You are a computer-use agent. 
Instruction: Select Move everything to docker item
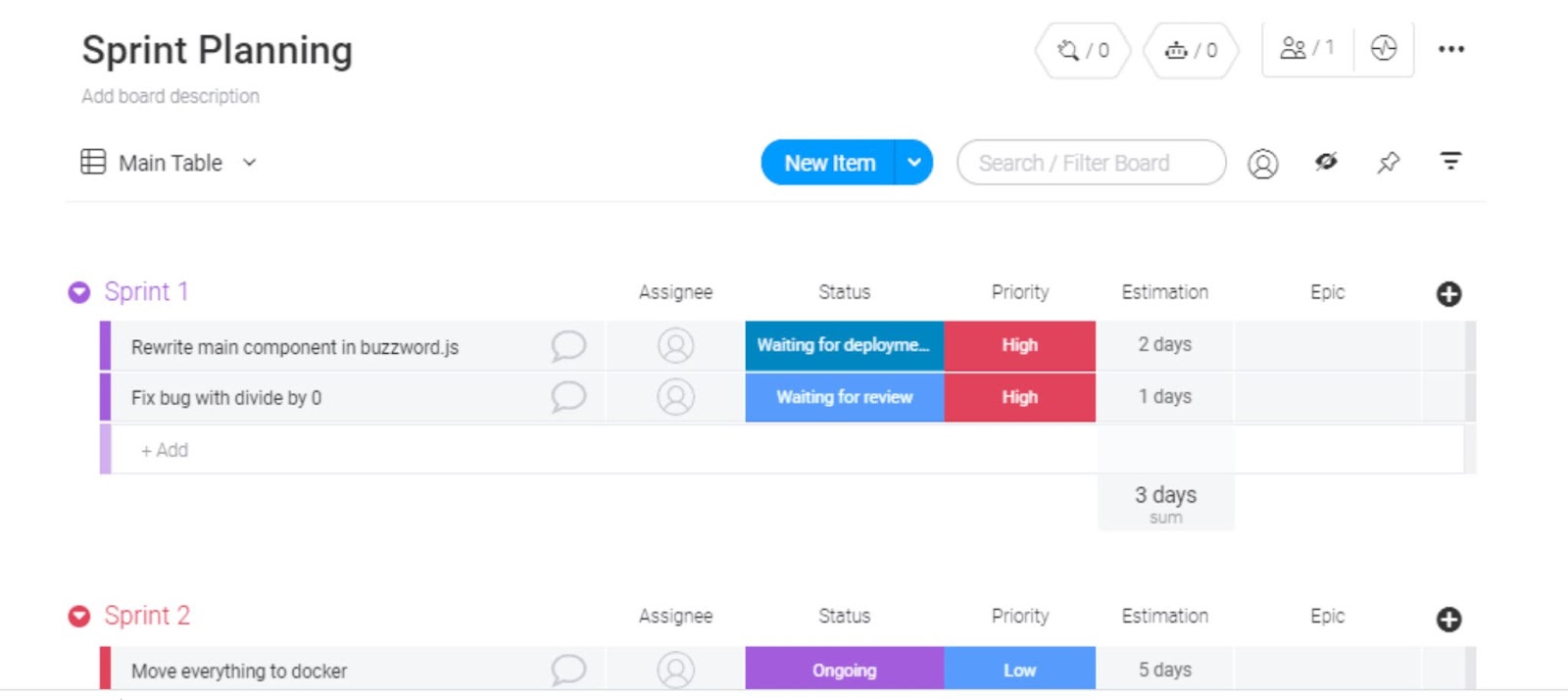click(x=239, y=672)
